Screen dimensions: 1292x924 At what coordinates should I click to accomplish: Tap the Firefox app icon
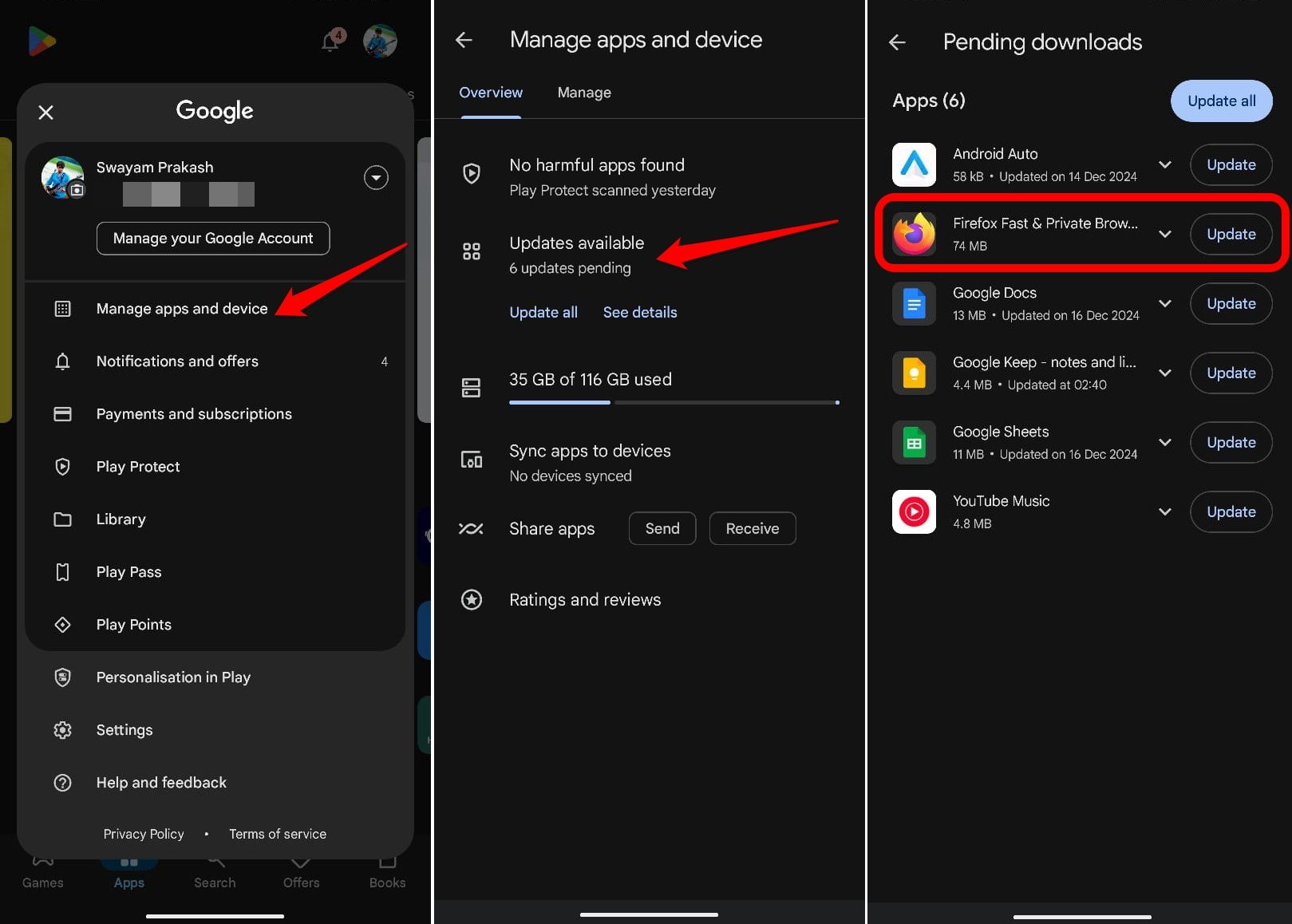(914, 235)
